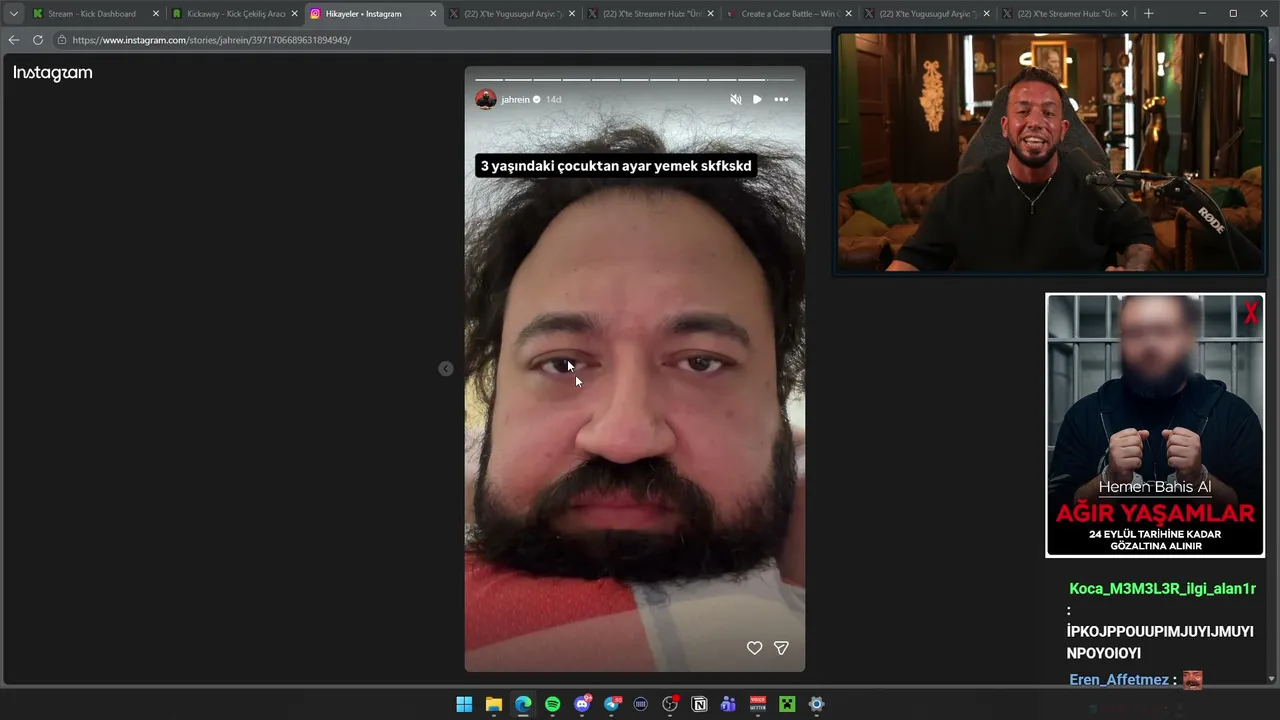Click the story caption text about 3 yaşındaki çocuktan

(x=616, y=166)
